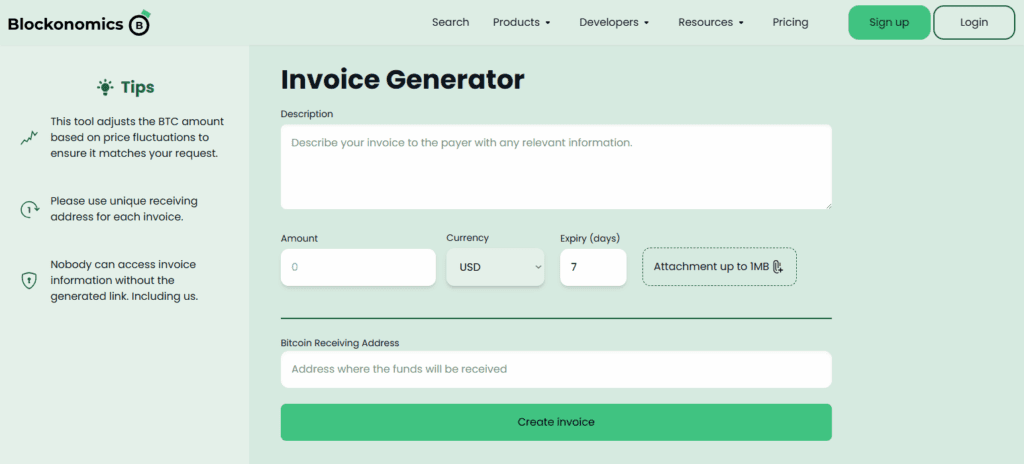Click the Blockonomics logo icon
This screenshot has height=464, width=1024.
click(x=140, y=23)
